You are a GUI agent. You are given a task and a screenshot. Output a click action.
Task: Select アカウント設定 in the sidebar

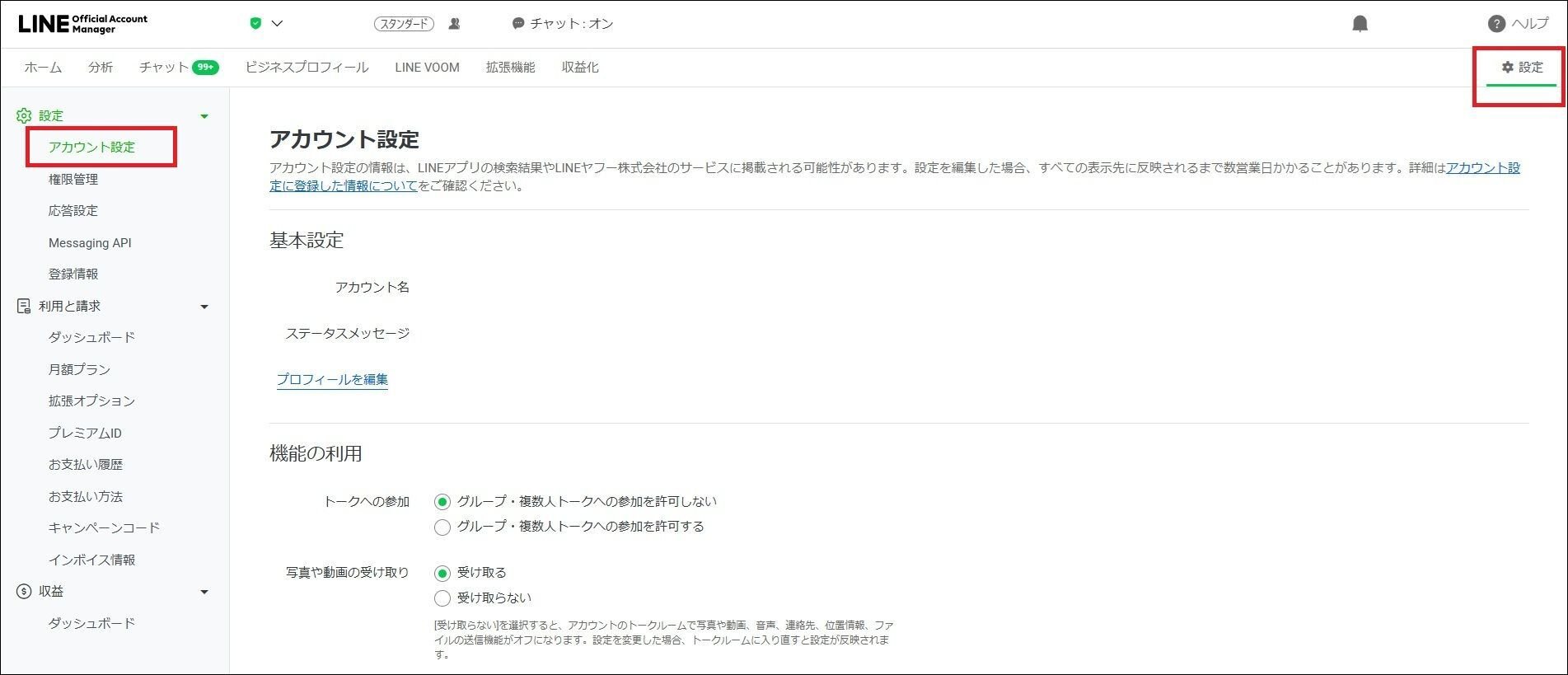click(91, 148)
